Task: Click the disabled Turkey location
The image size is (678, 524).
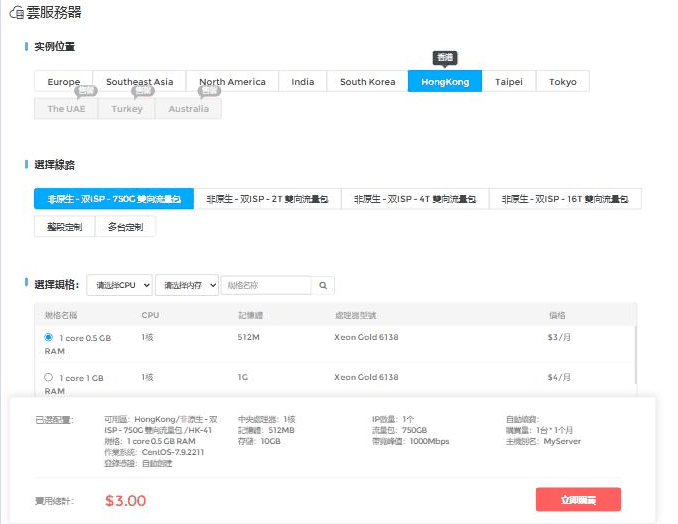Action: [127, 109]
